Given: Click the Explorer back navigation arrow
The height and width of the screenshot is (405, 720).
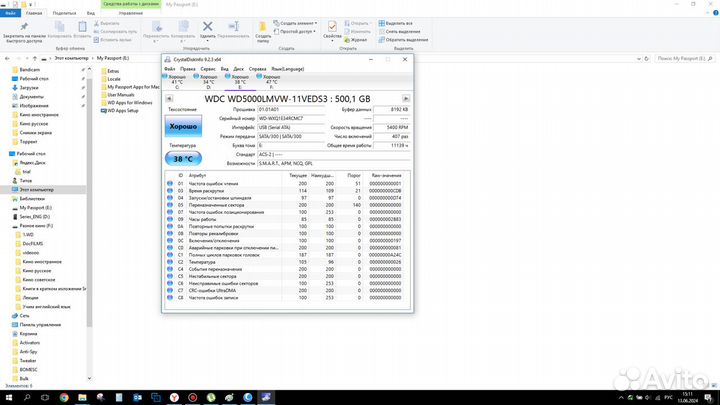Looking at the screenshot, I should pyautogui.click(x=7, y=59).
